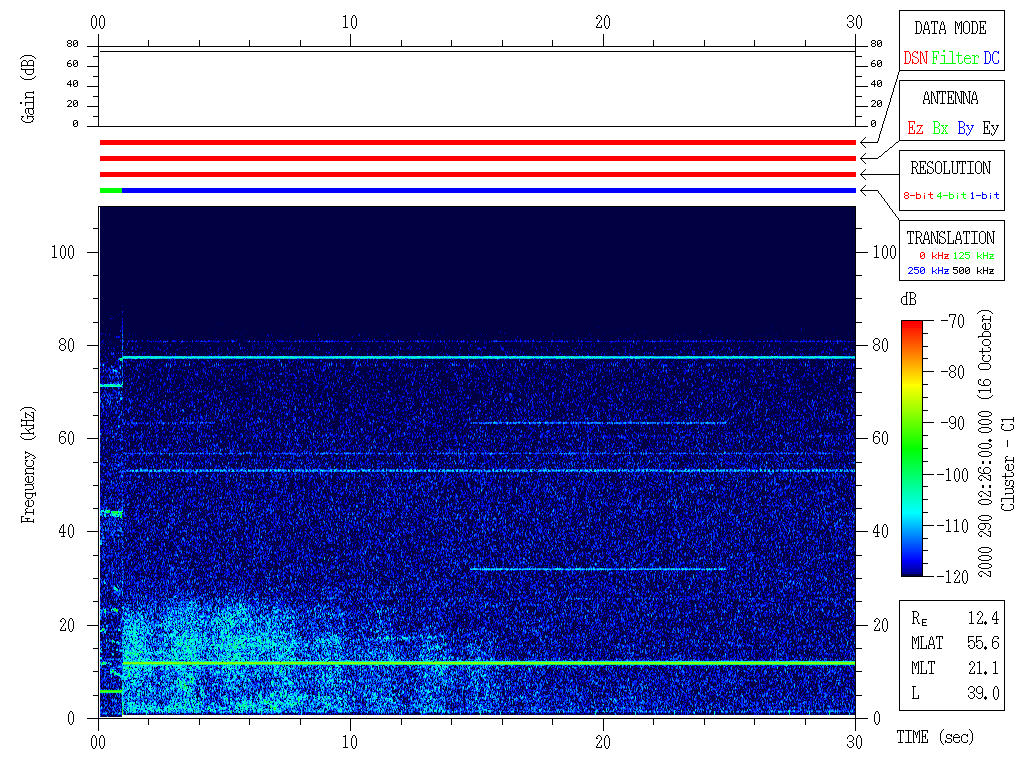Click the DSN label in Data Mode legend

(915, 59)
